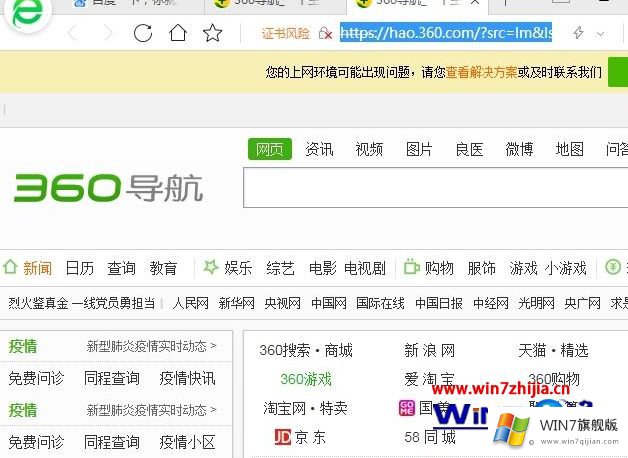Open the home page icon

click(x=177, y=33)
